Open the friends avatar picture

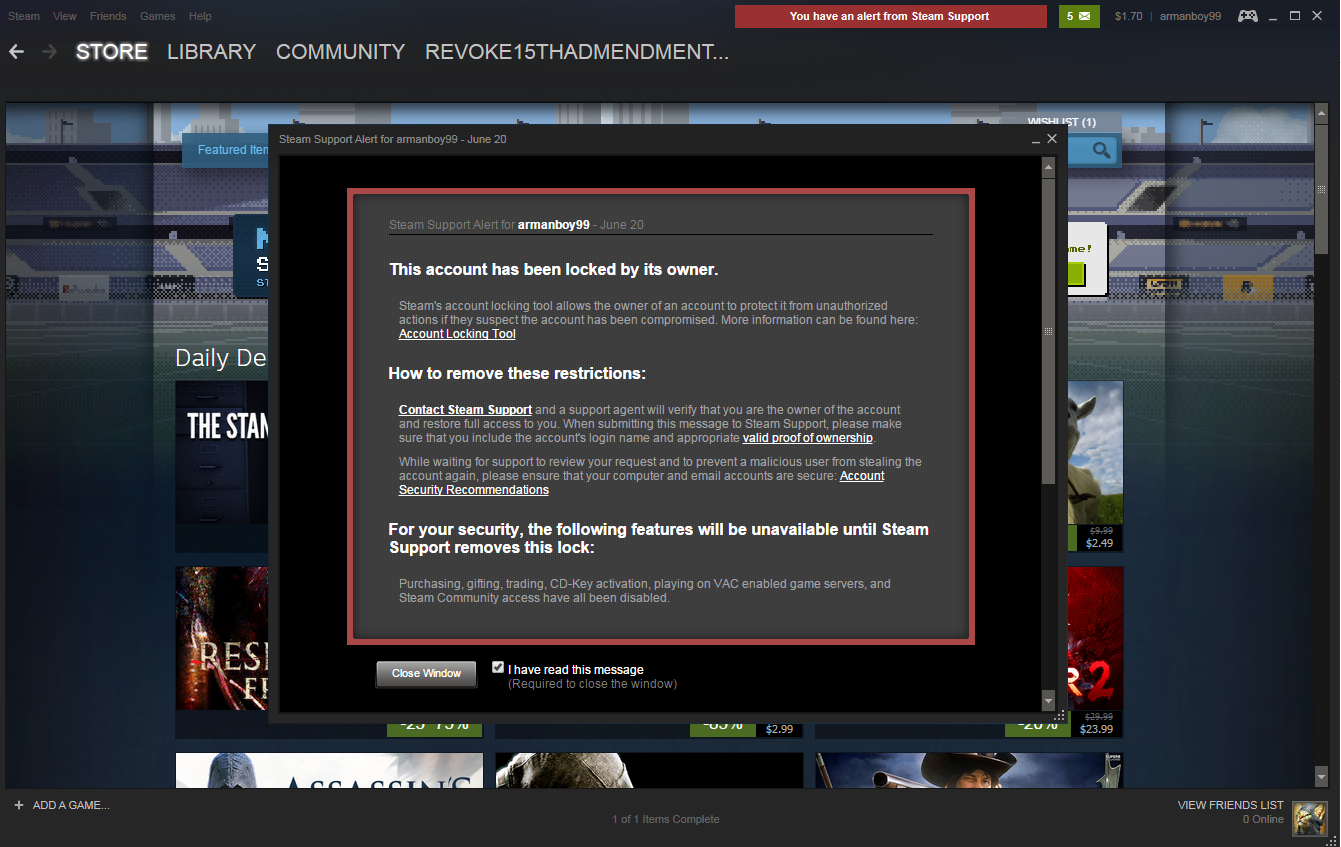(1309, 819)
